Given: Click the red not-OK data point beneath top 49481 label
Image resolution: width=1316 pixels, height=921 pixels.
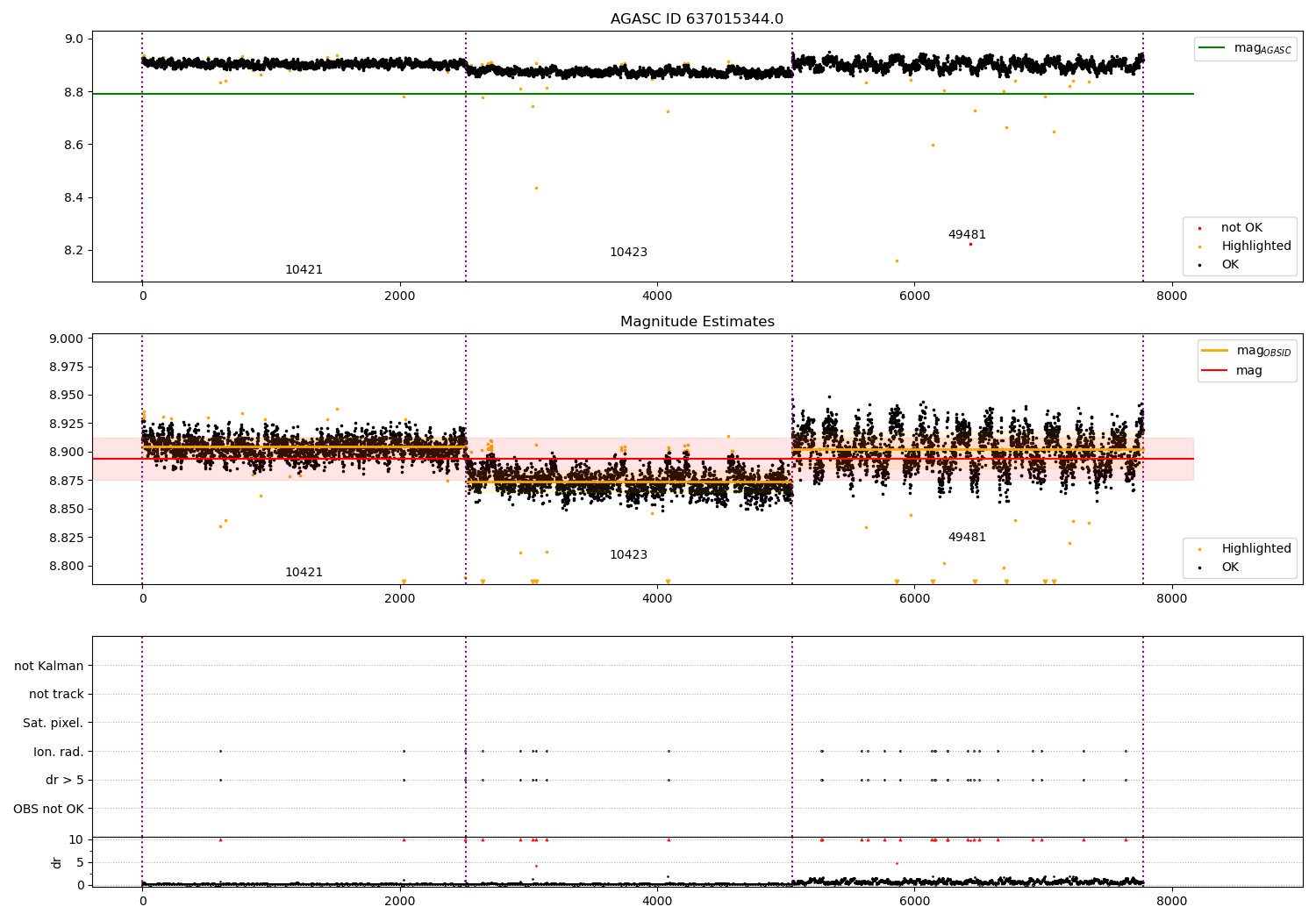Looking at the screenshot, I should (x=970, y=245).
